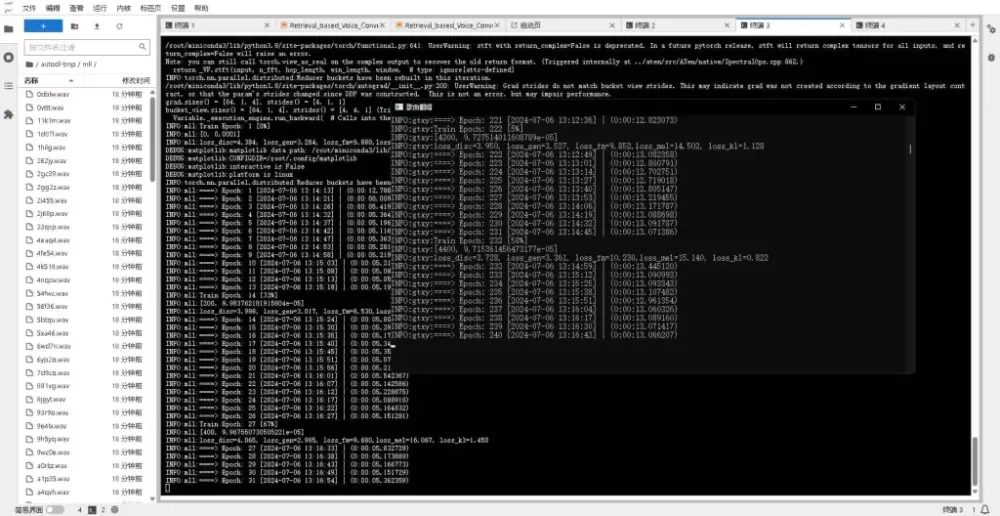Open the 设置 menu

178,8
